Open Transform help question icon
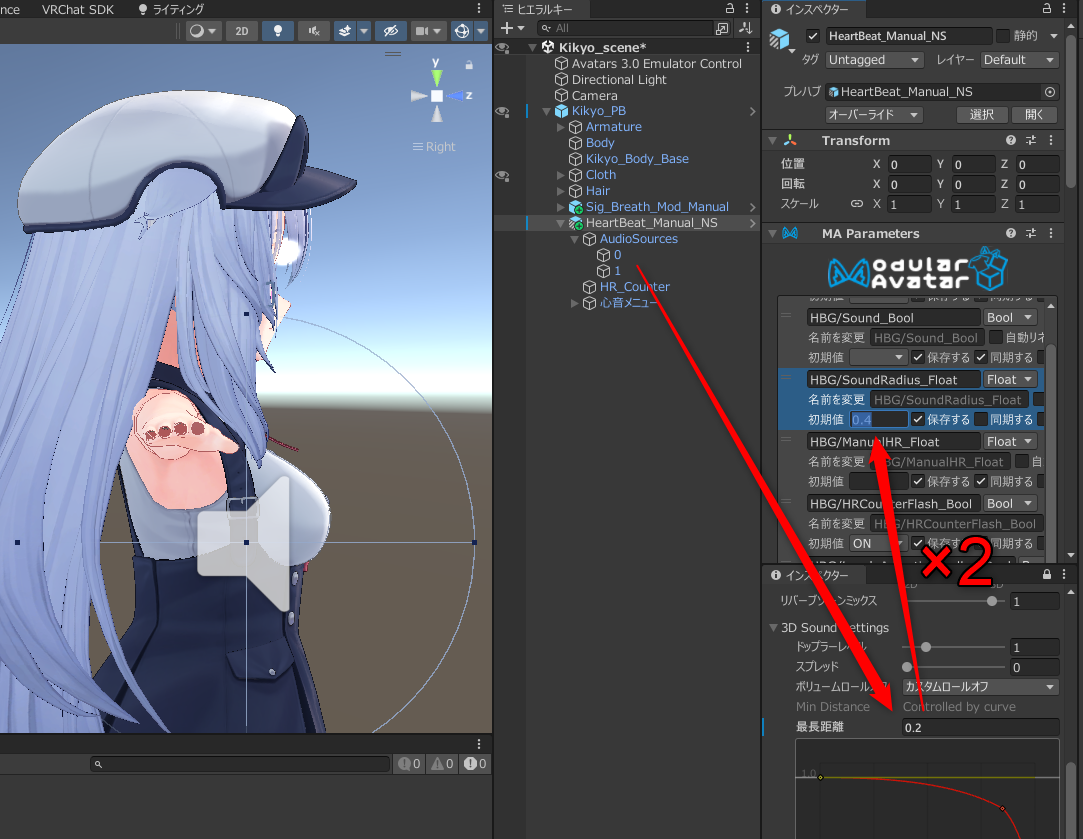This screenshot has width=1083, height=839. (x=1011, y=140)
